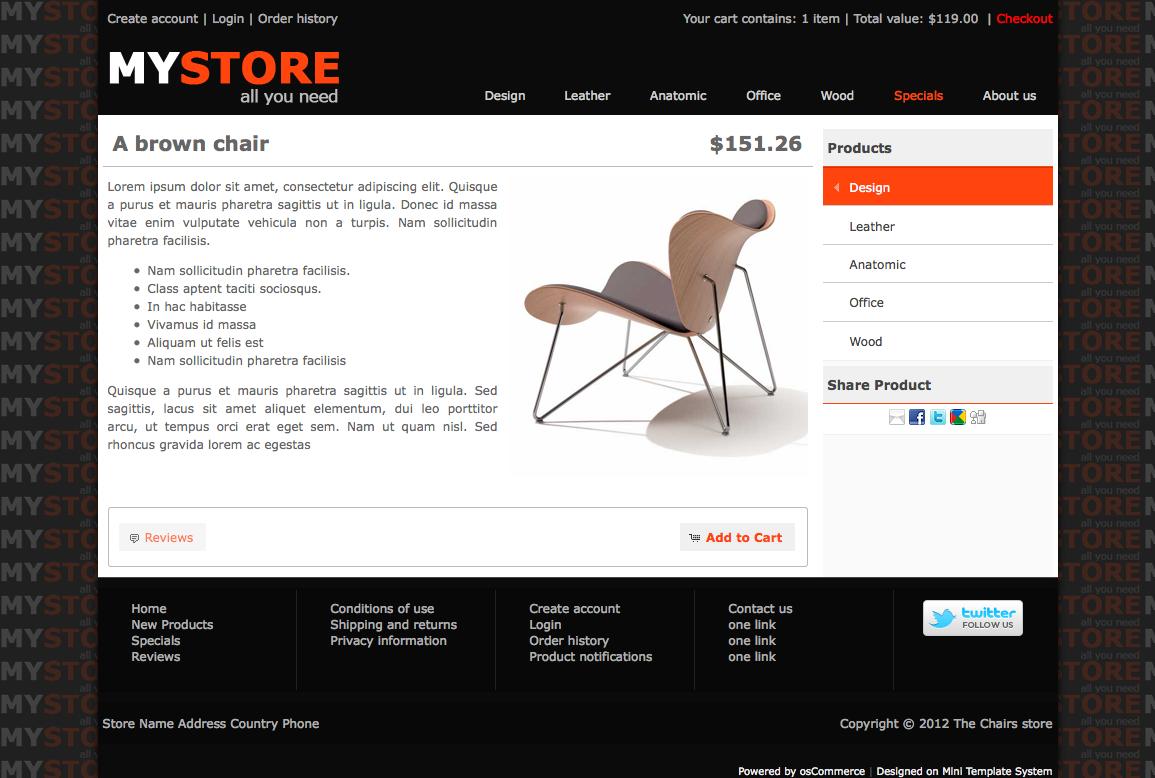Open Shipping and returns footer link
1155x778 pixels.
tap(393, 625)
